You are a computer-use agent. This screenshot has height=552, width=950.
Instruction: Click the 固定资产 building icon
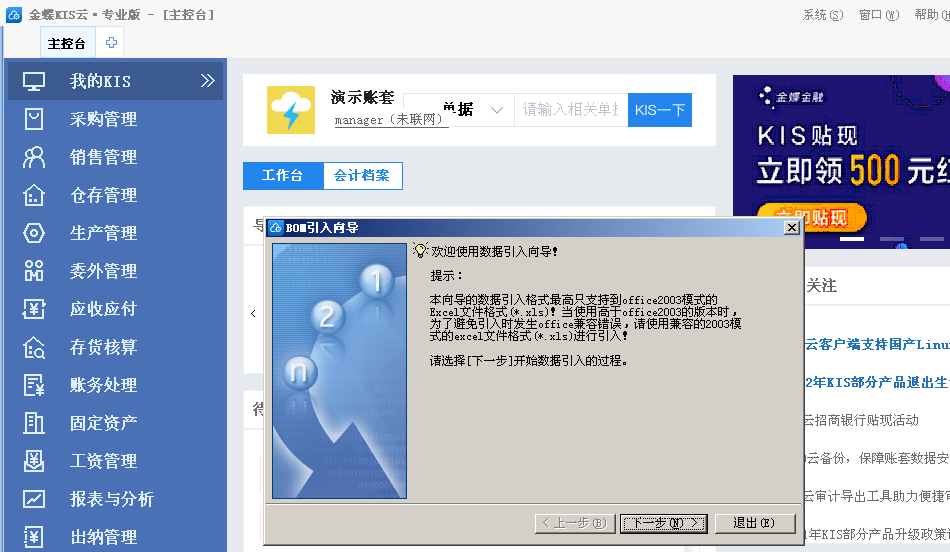coord(34,423)
